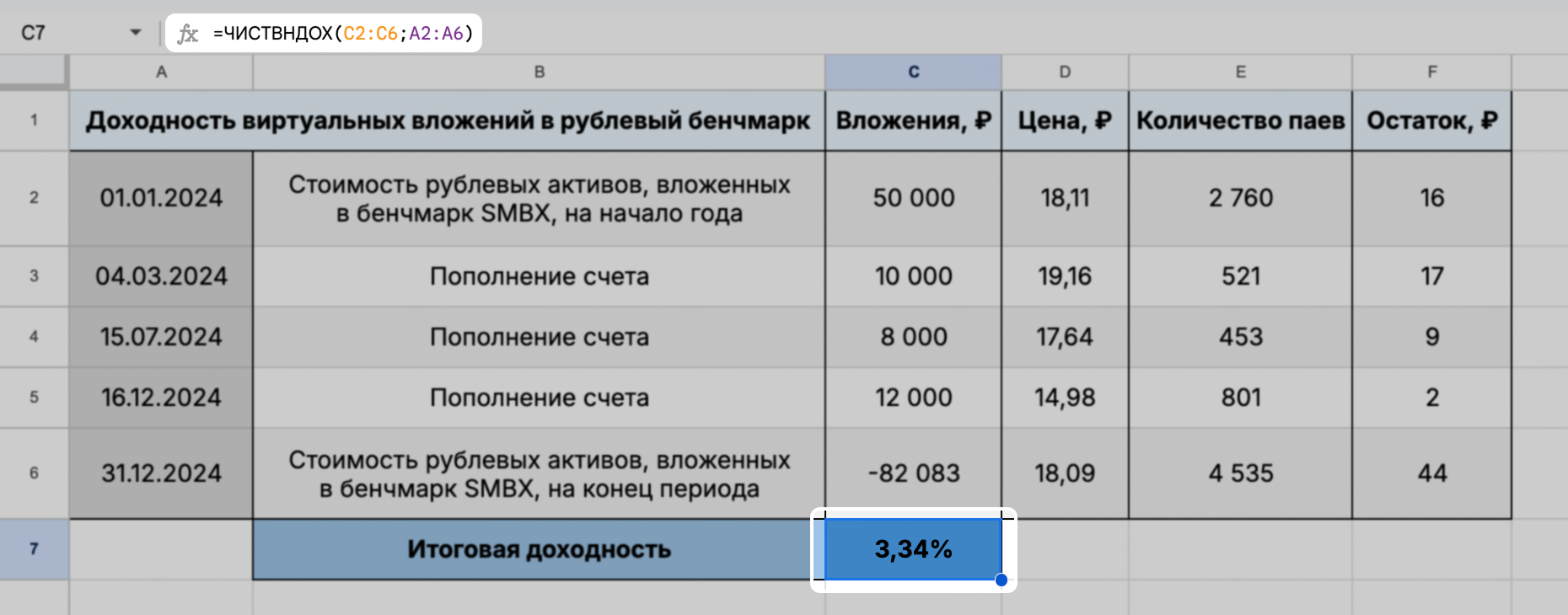The width and height of the screenshot is (1568, 615).
Task: Select row header 2
Action: pos(34,198)
